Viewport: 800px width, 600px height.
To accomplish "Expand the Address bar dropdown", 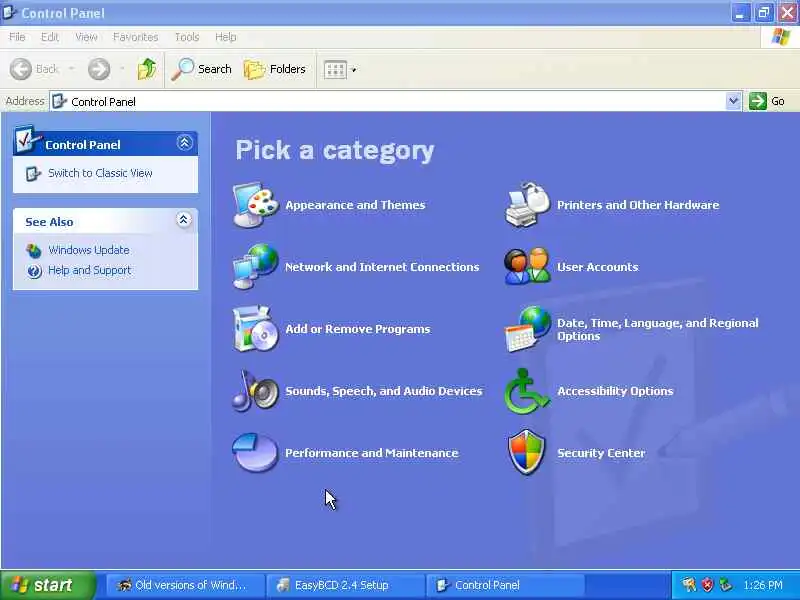I will point(733,101).
